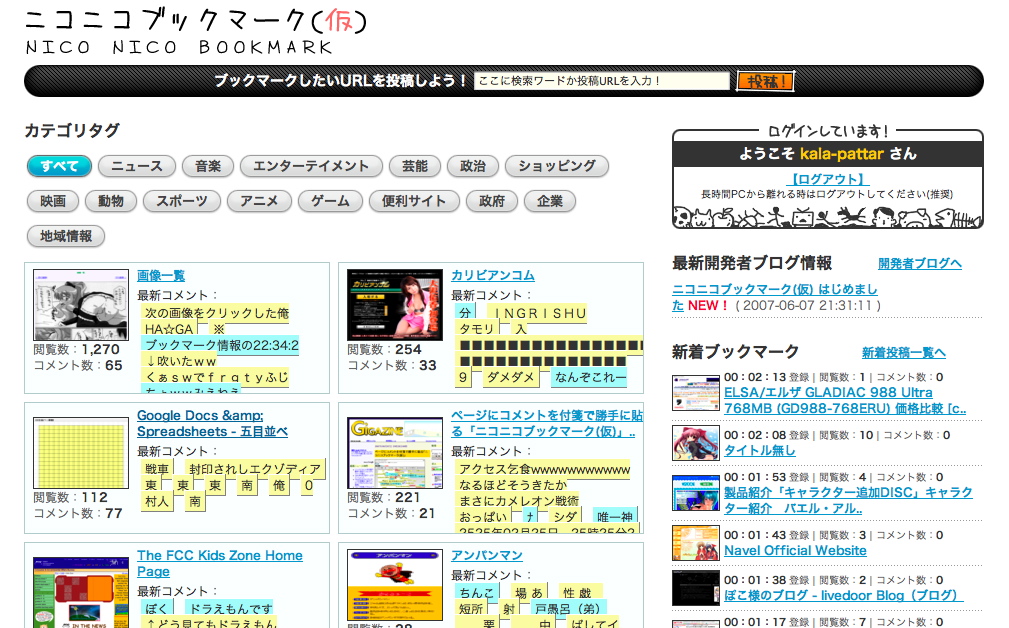Click the ログアウト link
1009x628 pixels.
click(828, 180)
